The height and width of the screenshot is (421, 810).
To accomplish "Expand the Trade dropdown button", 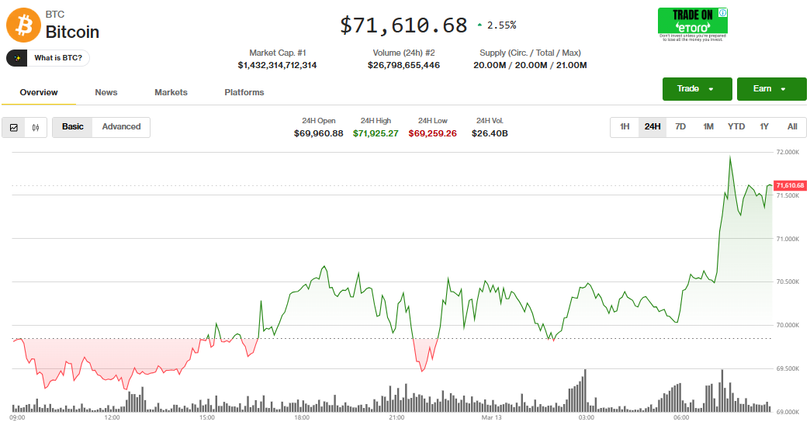I will pyautogui.click(x=696, y=89).
